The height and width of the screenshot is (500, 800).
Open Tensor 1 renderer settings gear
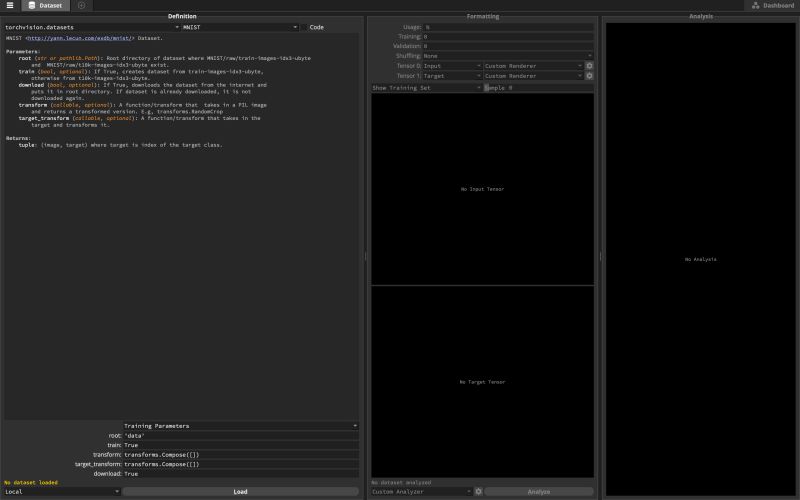(589, 76)
